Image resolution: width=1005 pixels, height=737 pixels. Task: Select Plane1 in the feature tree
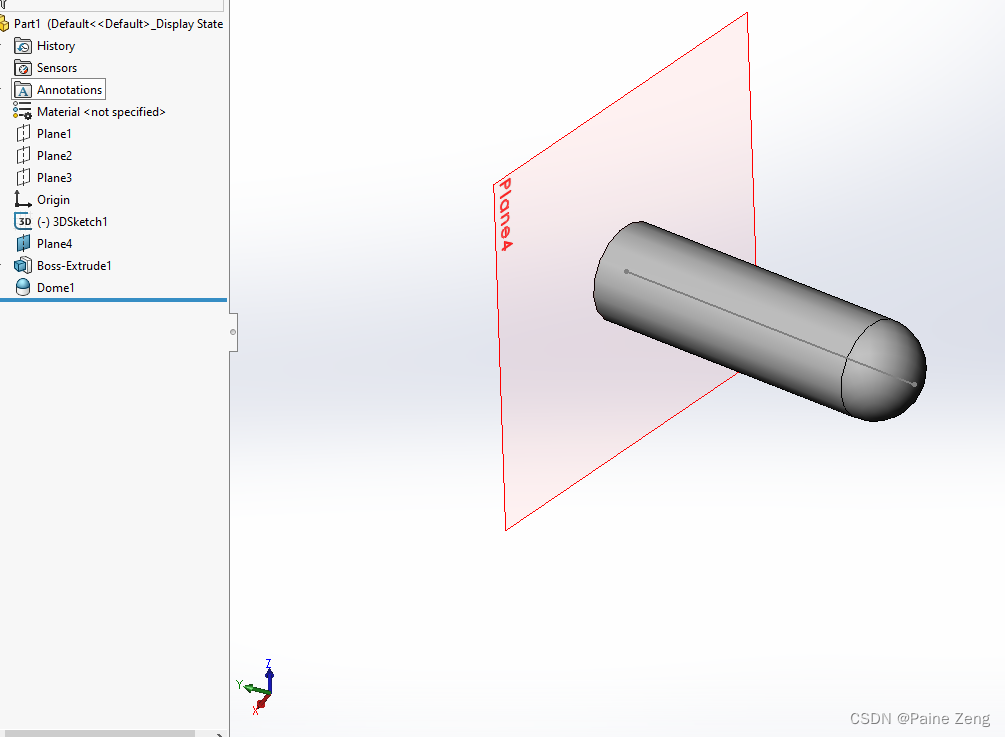[54, 133]
